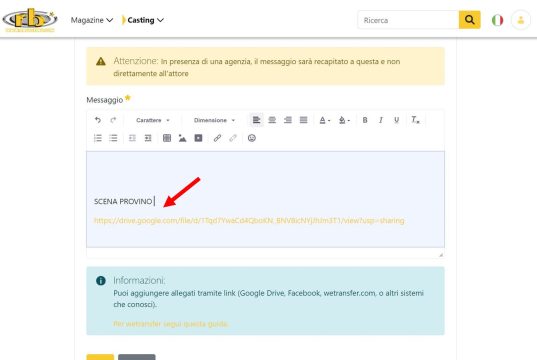The height and width of the screenshot is (360, 537).
Task: Click in the message text area after SCENA PROVINO
Action: click(x=155, y=201)
